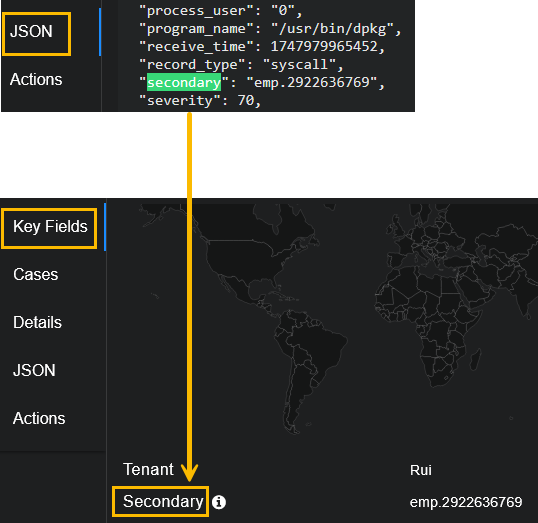
Task: Click the emp.2922636769 value in Key Fields
Action: tap(466, 502)
